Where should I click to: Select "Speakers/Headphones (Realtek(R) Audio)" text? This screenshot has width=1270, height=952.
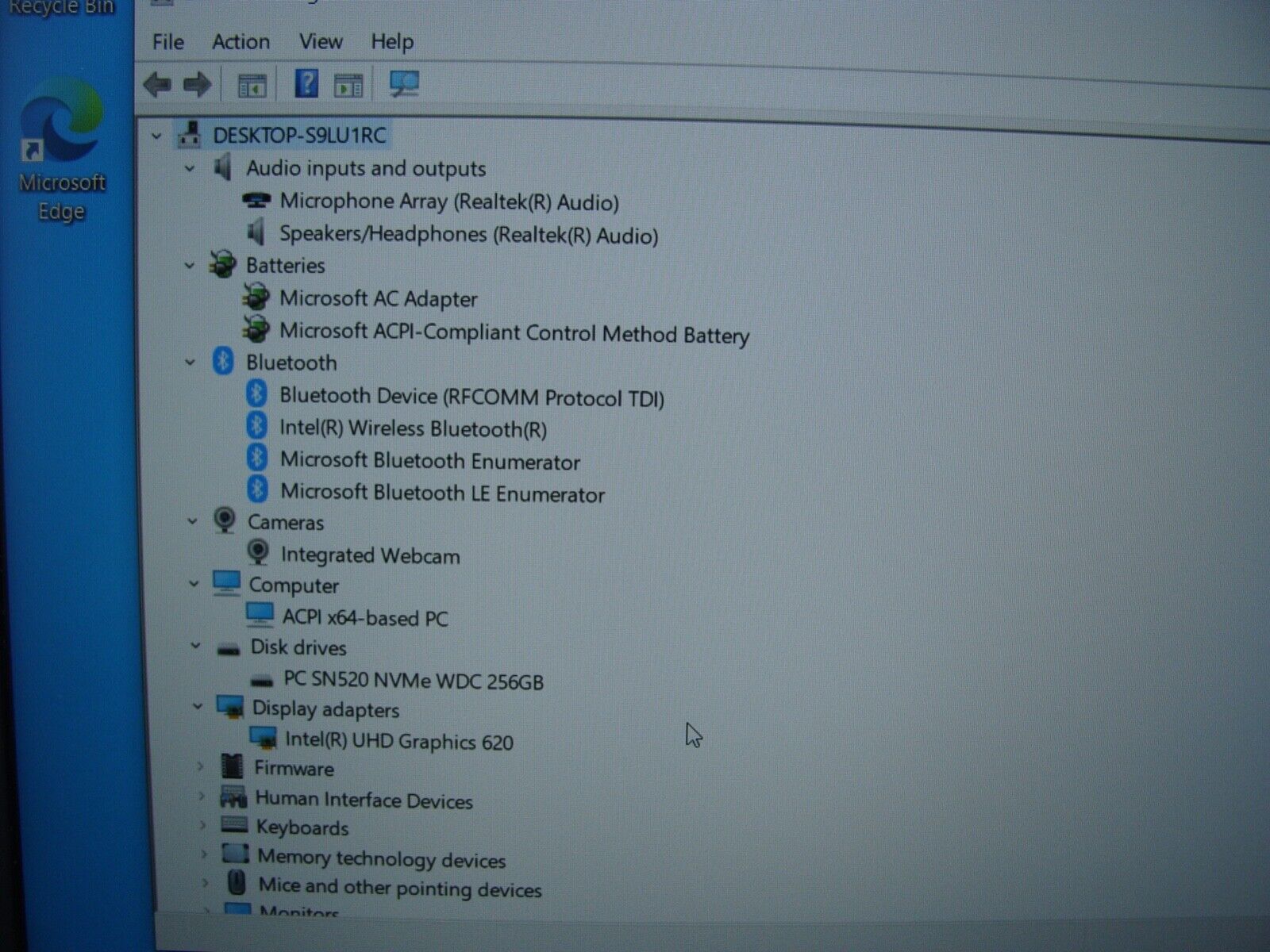(469, 235)
